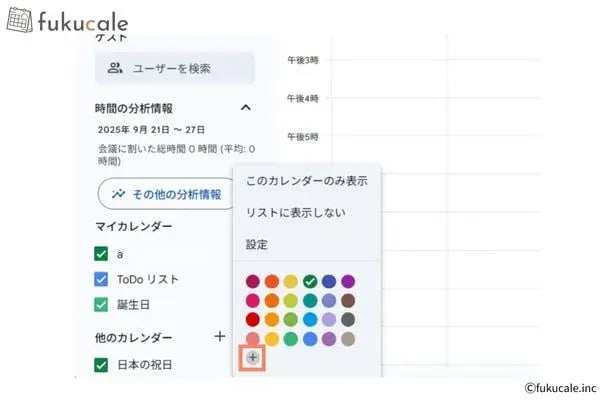The image size is (600, 400).
Task: Click the people icon in the user search box
Action: 115,68
